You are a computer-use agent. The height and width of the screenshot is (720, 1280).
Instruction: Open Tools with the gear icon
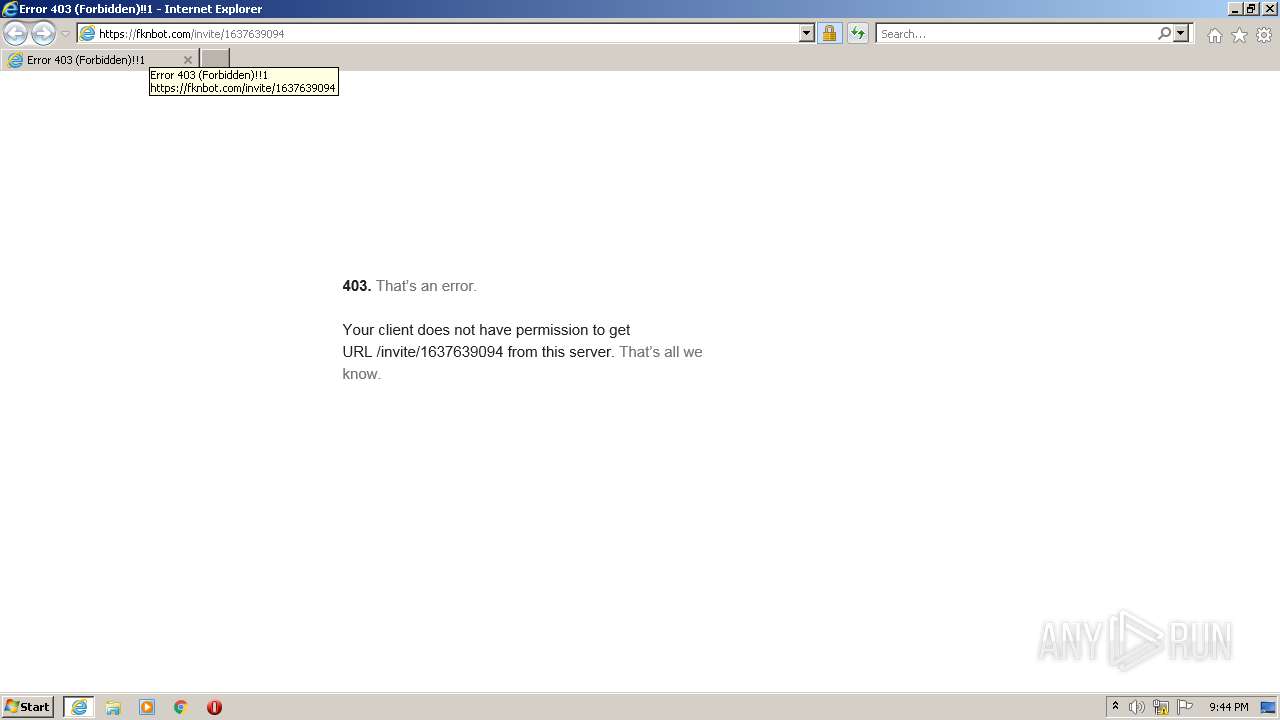(x=1264, y=35)
